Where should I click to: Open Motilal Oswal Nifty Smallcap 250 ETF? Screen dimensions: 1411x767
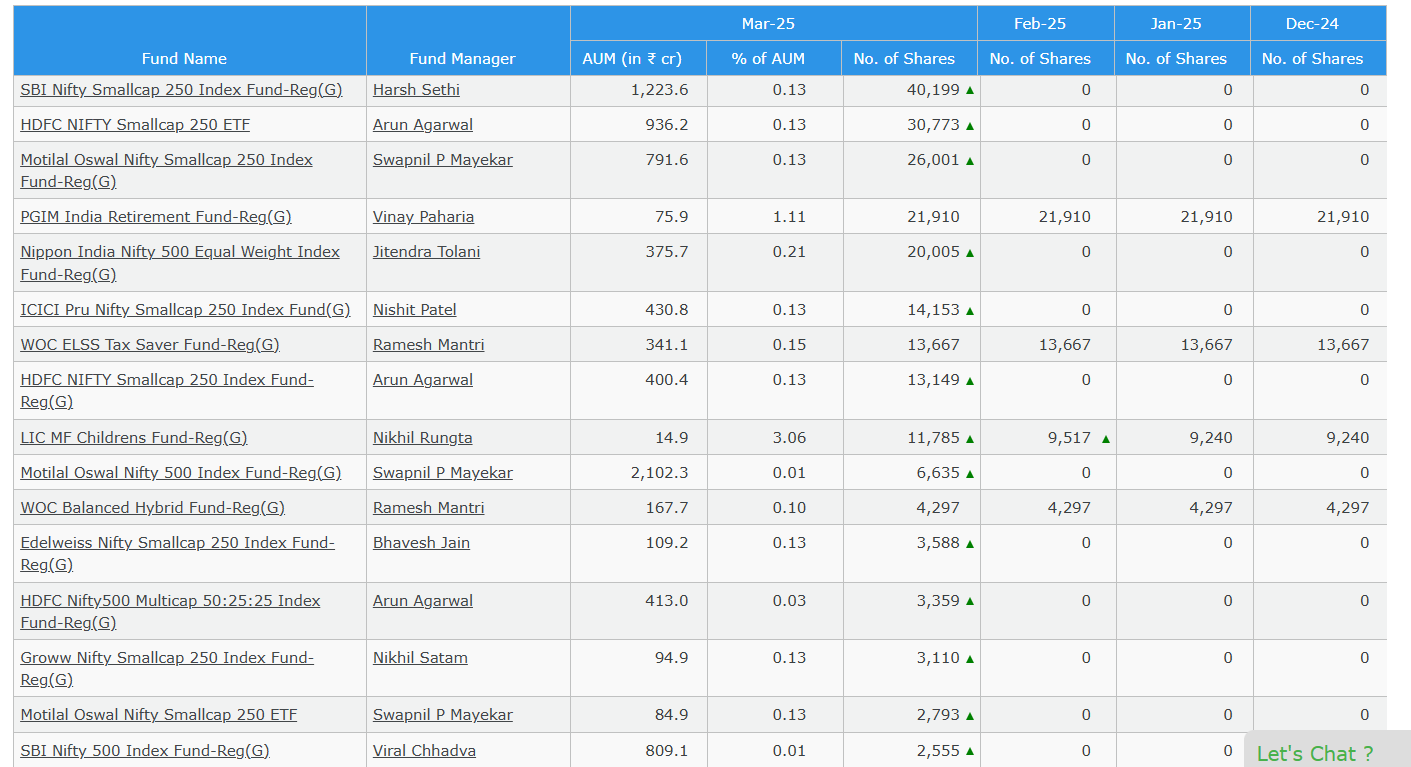point(159,715)
